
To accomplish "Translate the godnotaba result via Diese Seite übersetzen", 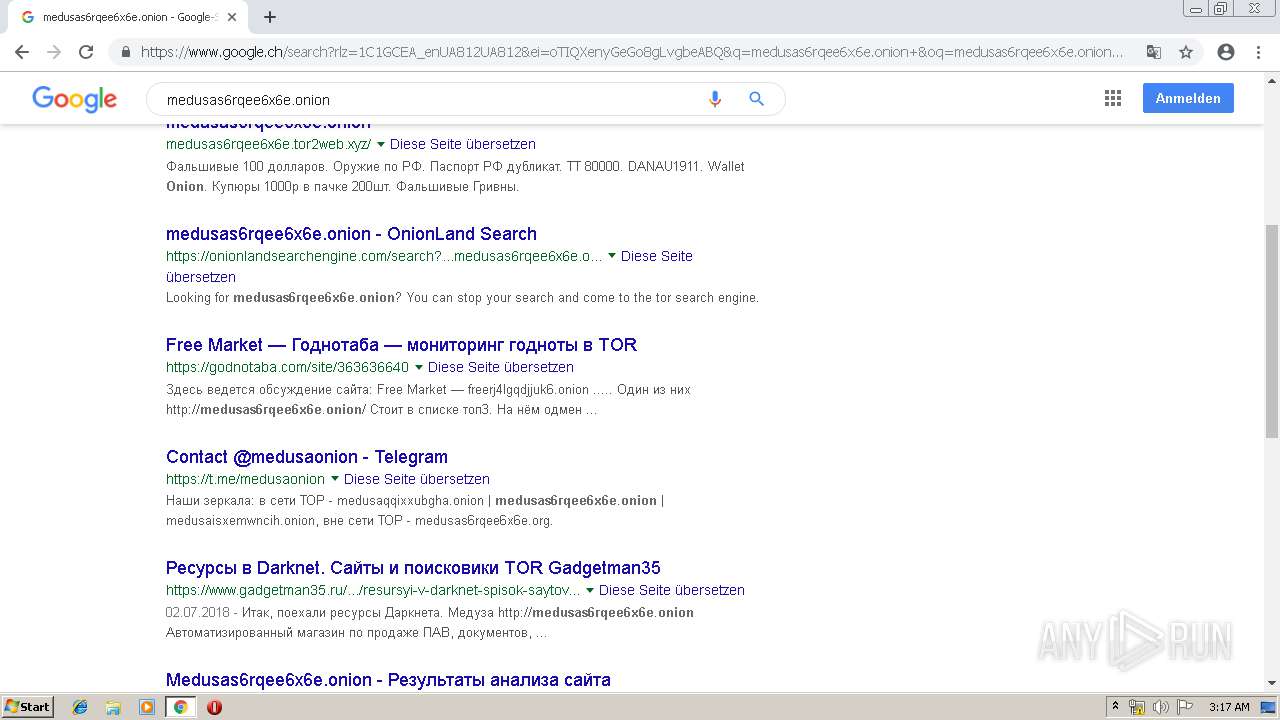I will tap(501, 367).
